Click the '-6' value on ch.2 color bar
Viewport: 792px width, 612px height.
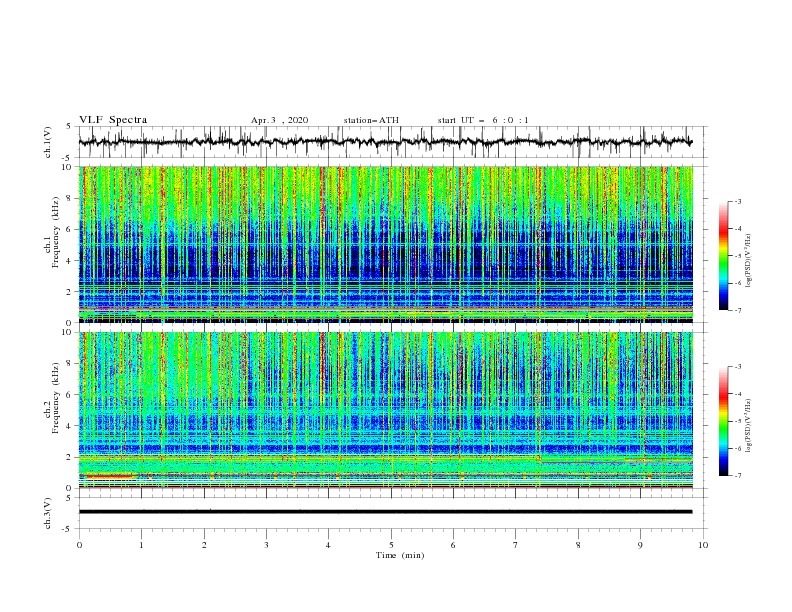[738, 448]
